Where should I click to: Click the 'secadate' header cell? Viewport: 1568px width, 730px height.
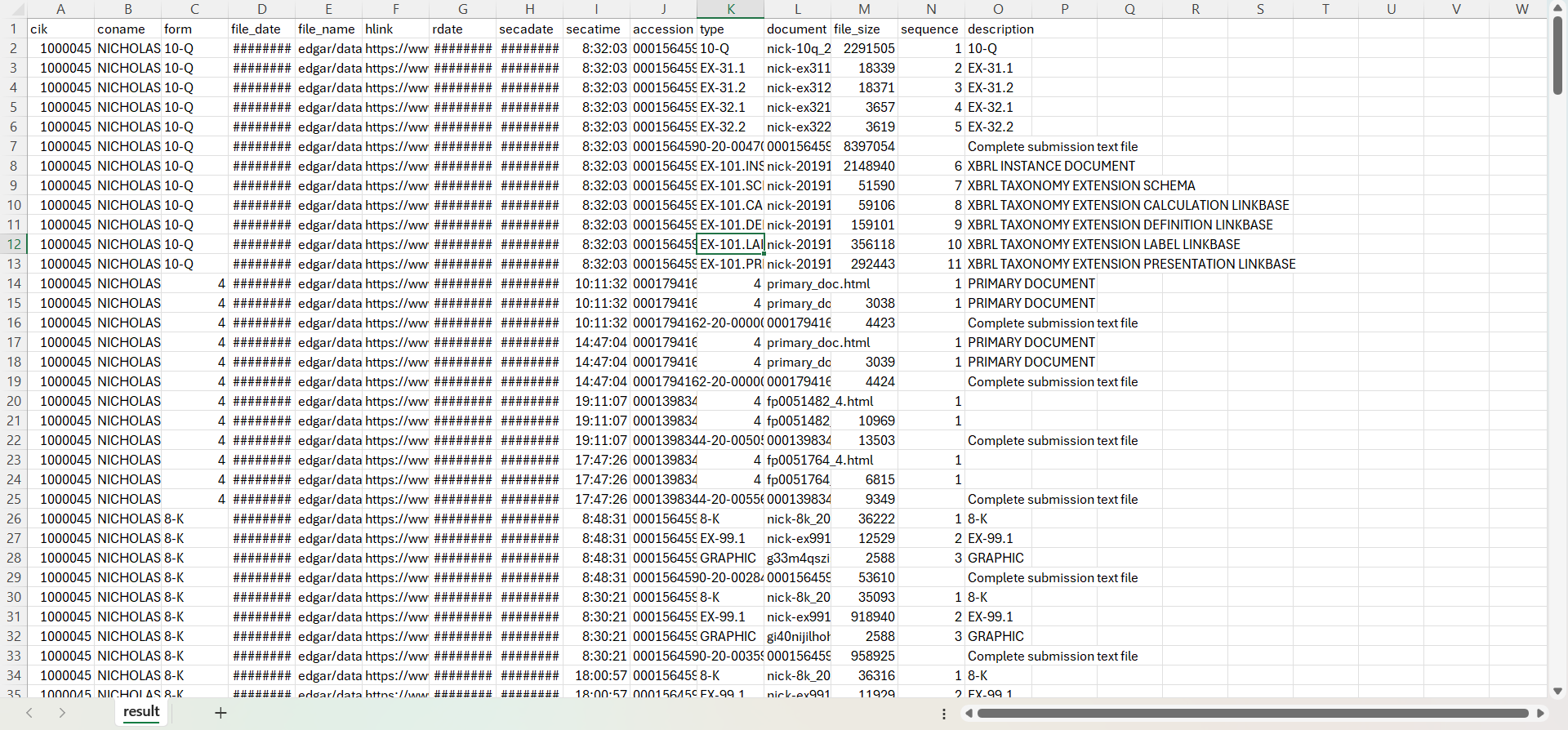click(529, 29)
